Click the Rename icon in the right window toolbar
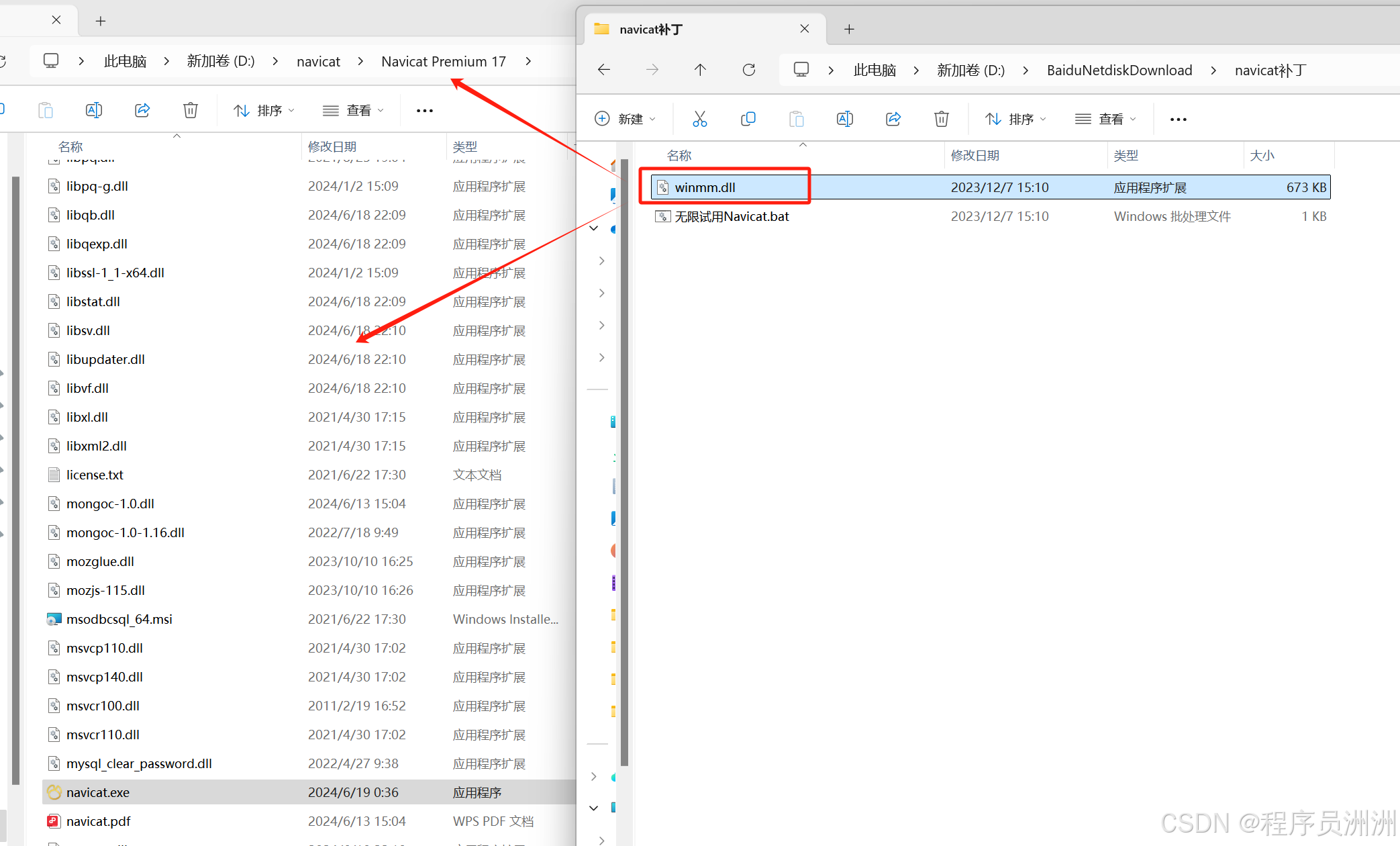The width and height of the screenshot is (1400, 846). (x=844, y=119)
